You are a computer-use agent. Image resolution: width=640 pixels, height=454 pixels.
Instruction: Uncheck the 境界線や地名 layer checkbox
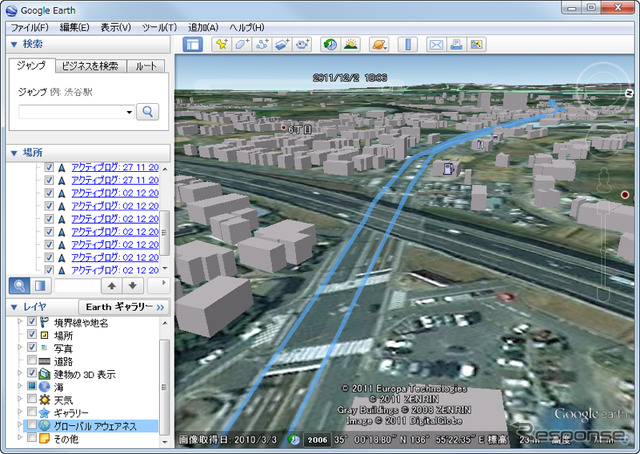31,322
